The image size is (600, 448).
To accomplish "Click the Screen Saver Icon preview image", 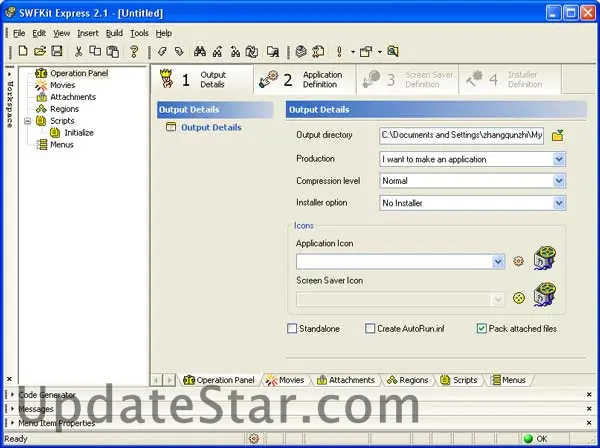I will [x=545, y=295].
